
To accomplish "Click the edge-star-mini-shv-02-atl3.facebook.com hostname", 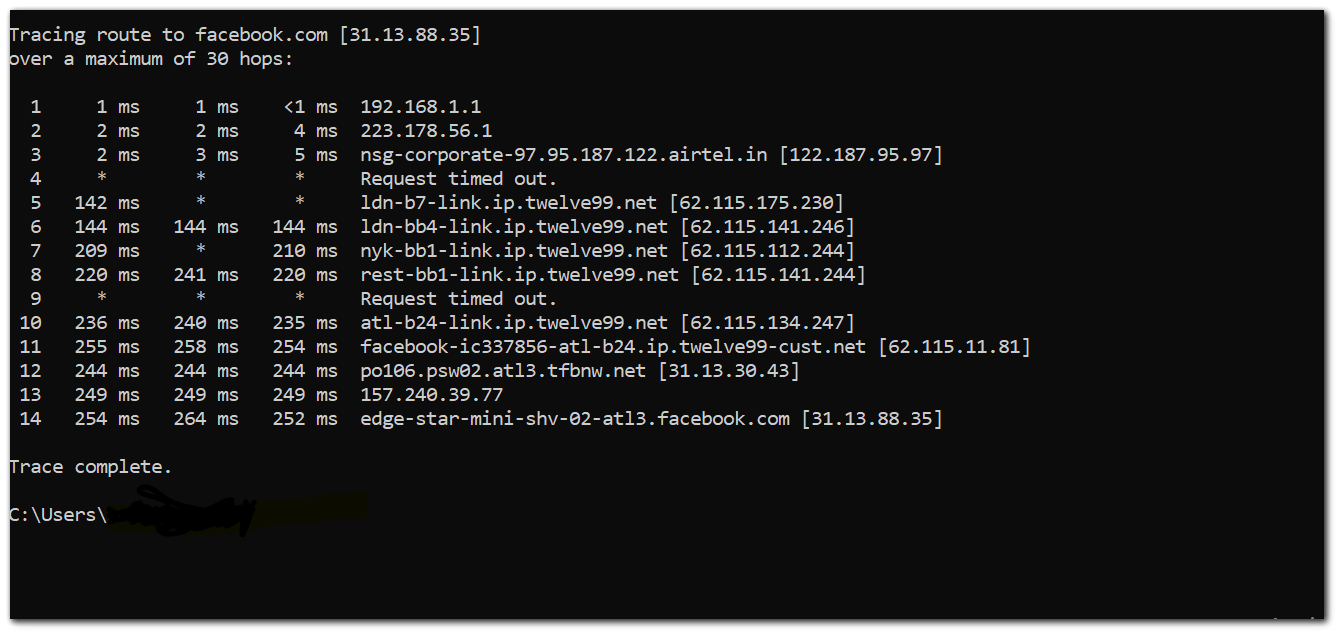I will click(575, 419).
